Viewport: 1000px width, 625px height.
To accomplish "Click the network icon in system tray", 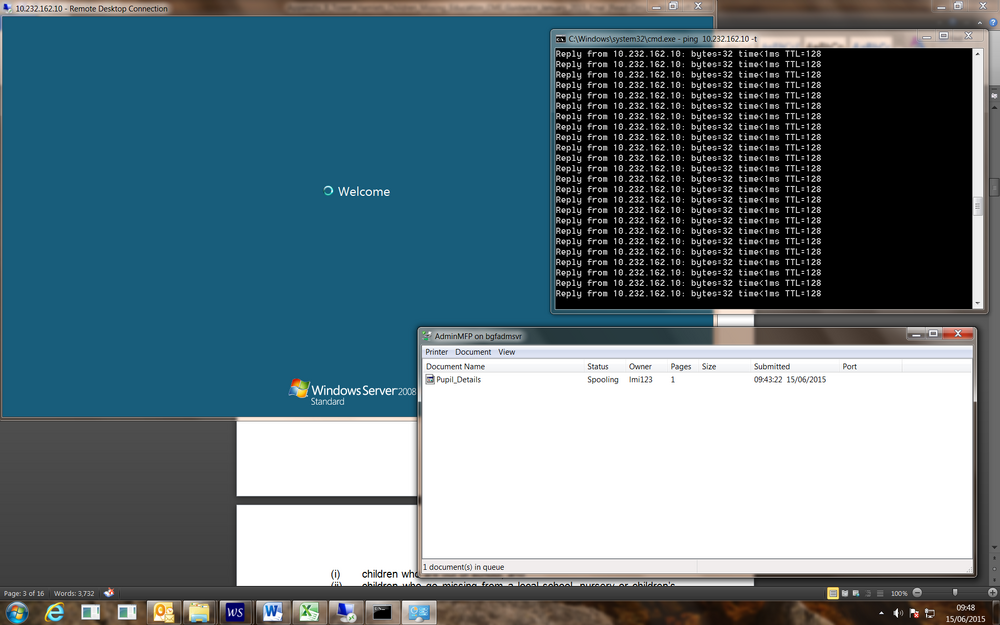I will [x=930, y=614].
